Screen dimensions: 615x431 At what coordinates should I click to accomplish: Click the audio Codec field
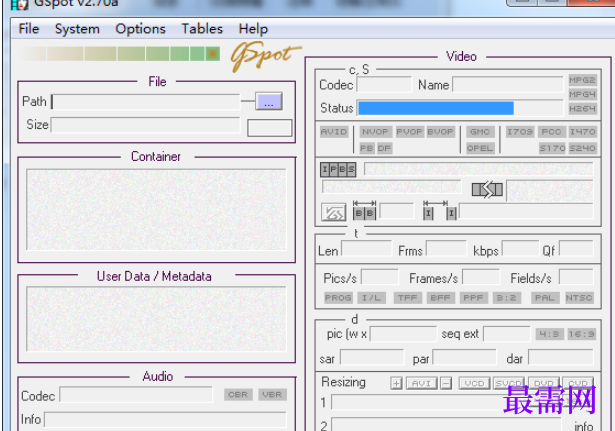136,395
